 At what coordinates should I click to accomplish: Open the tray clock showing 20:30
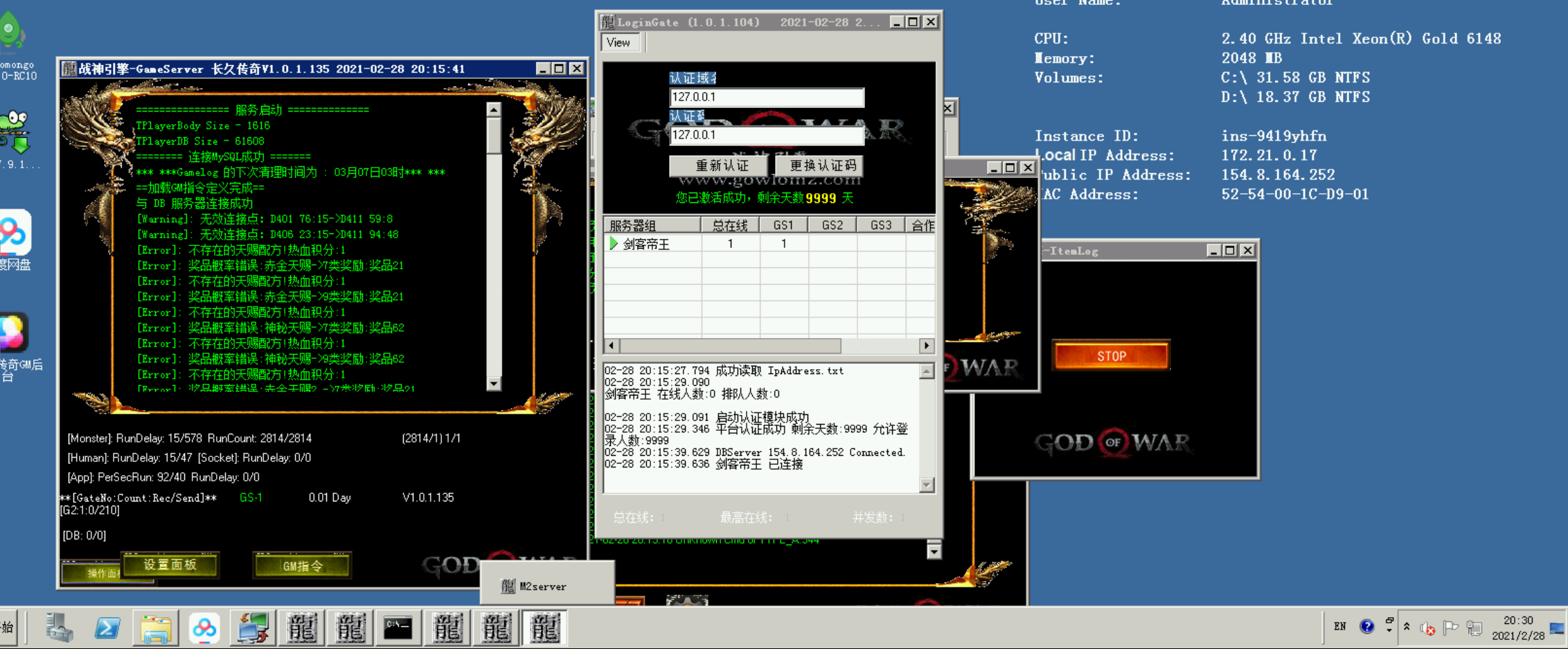tap(1518, 628)
